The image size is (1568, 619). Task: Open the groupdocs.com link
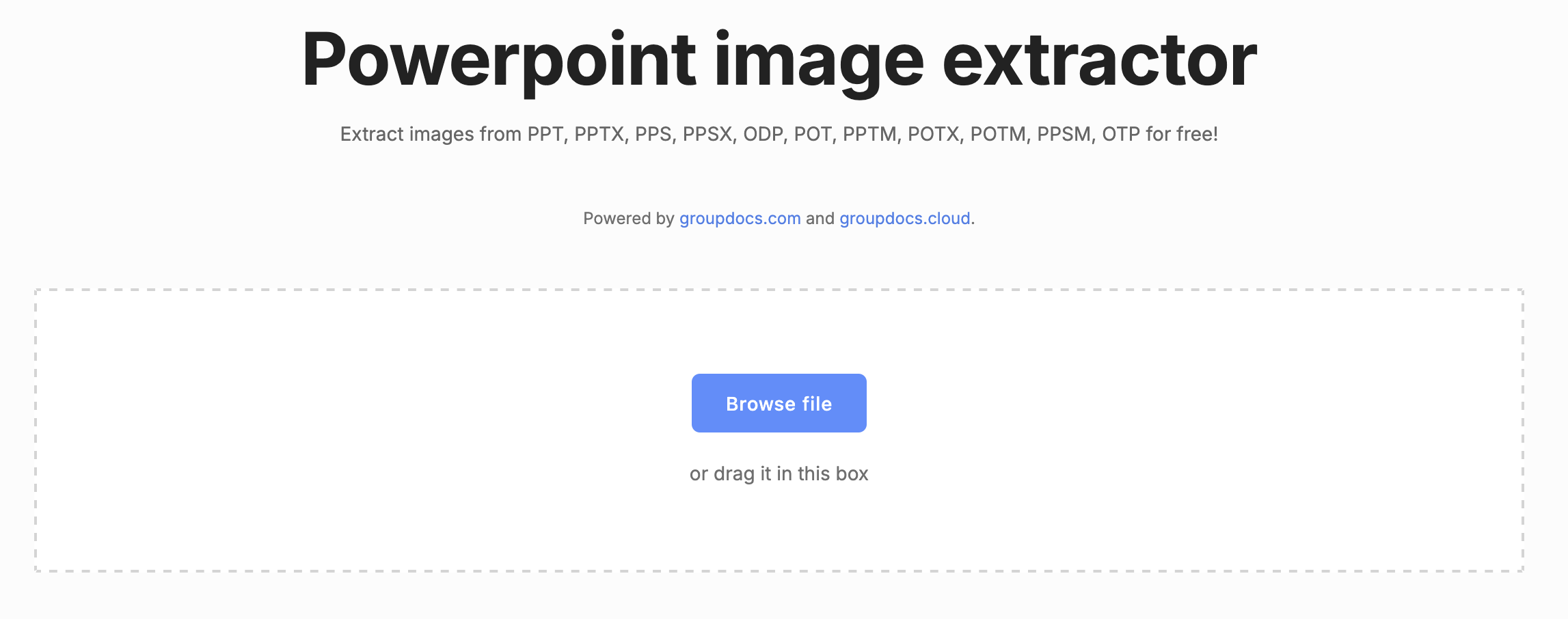click(x=740, y=219)
